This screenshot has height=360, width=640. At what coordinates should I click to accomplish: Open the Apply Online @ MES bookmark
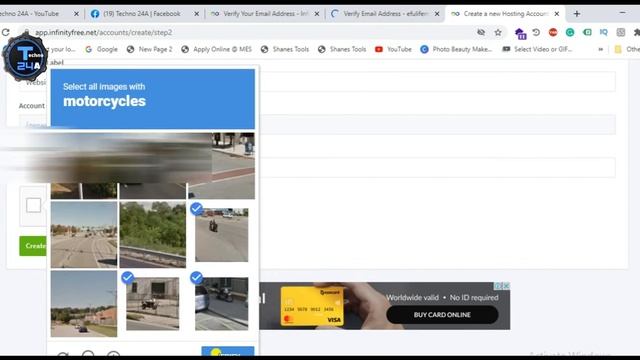click(216, 49)
